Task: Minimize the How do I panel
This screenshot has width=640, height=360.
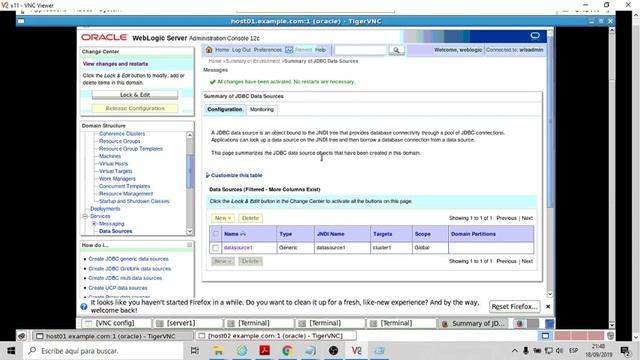Action: [x=189, y=245]
